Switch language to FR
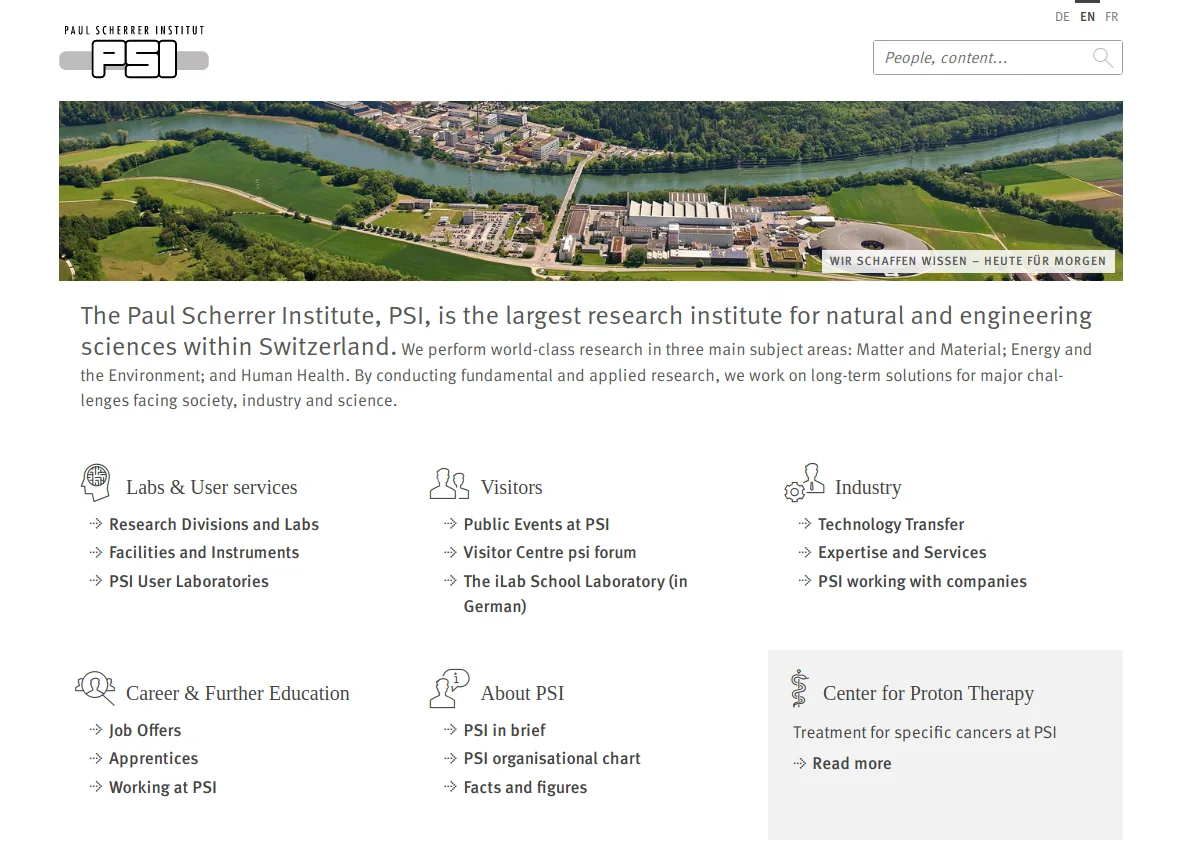This screenshot has width=1182, height=855. pyautogui.click(x=1112, y=17)
